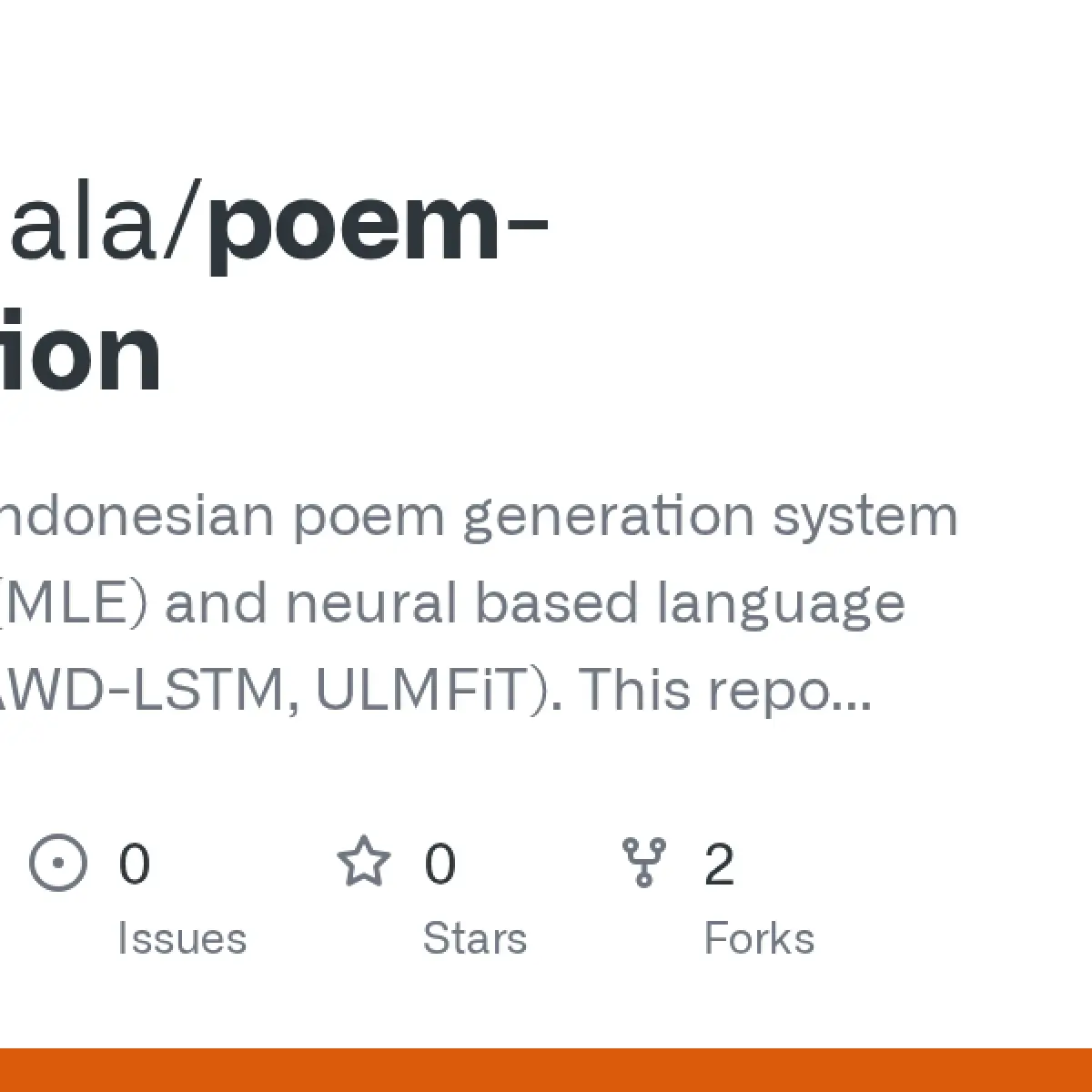Open the Issues label

click(182, 938)
